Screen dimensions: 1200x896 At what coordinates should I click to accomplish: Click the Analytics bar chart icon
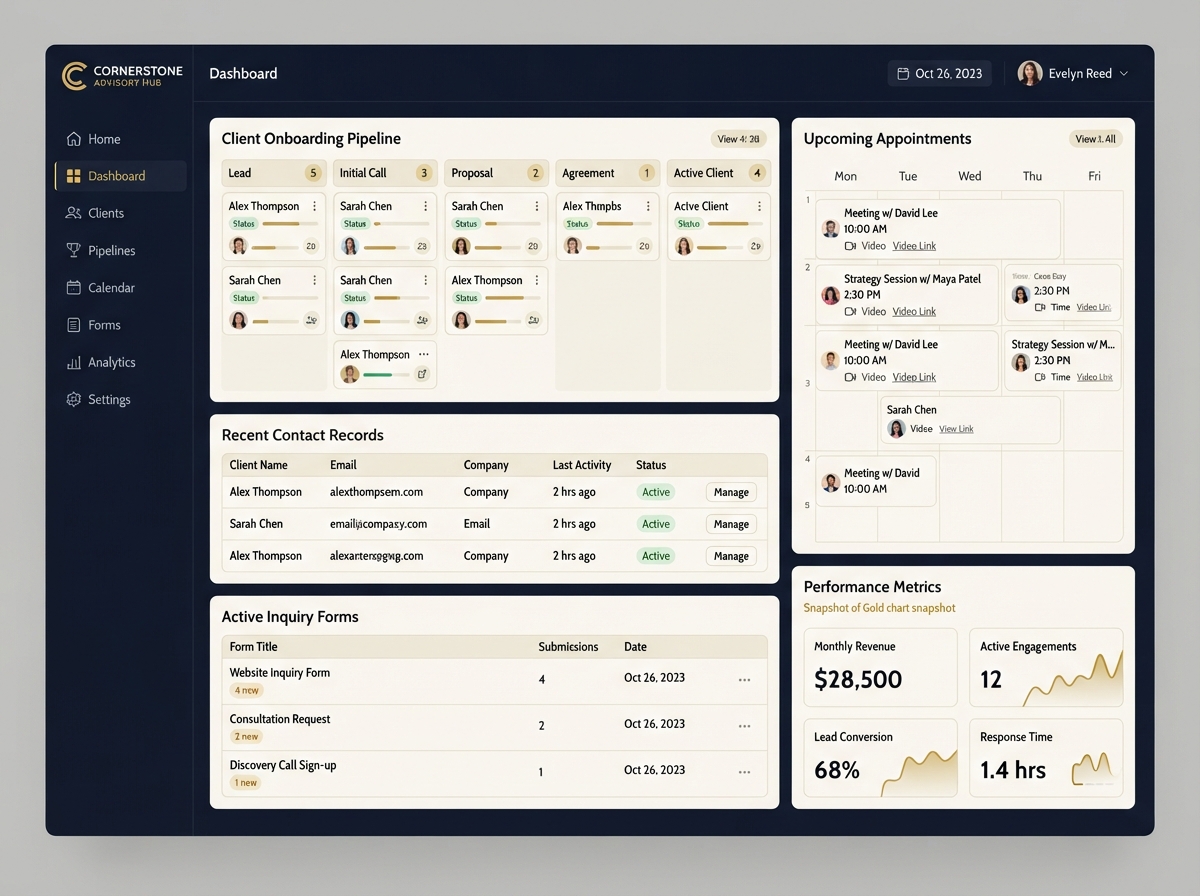coord(73,362)
